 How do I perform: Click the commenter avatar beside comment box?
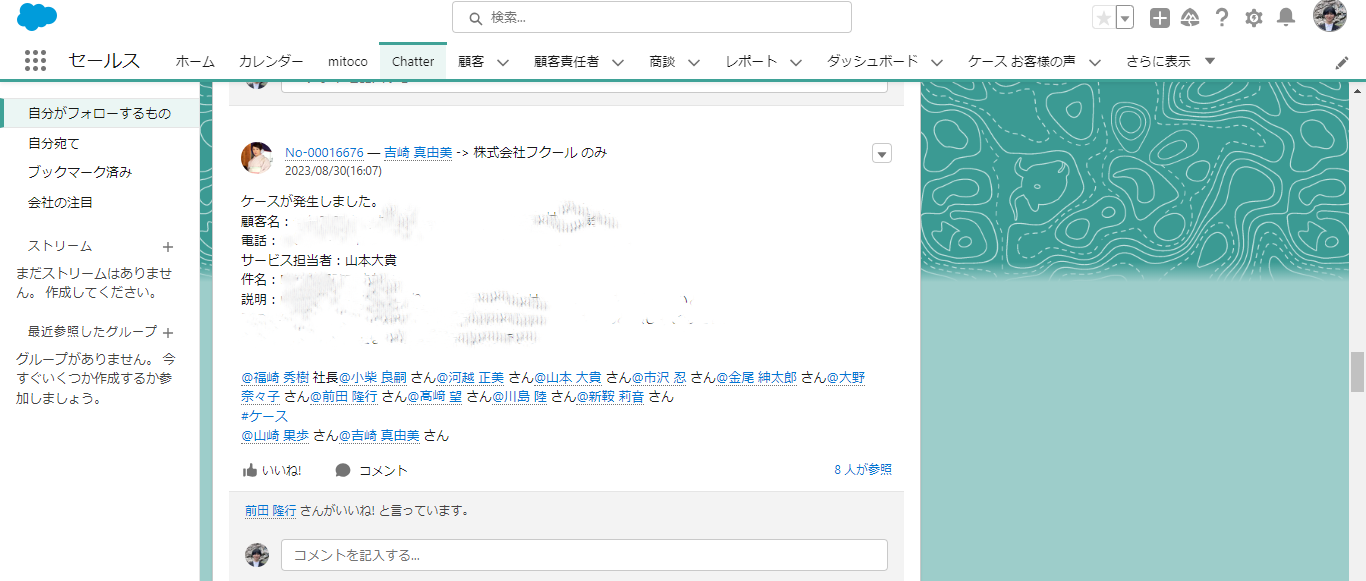[x=257, y=555]
